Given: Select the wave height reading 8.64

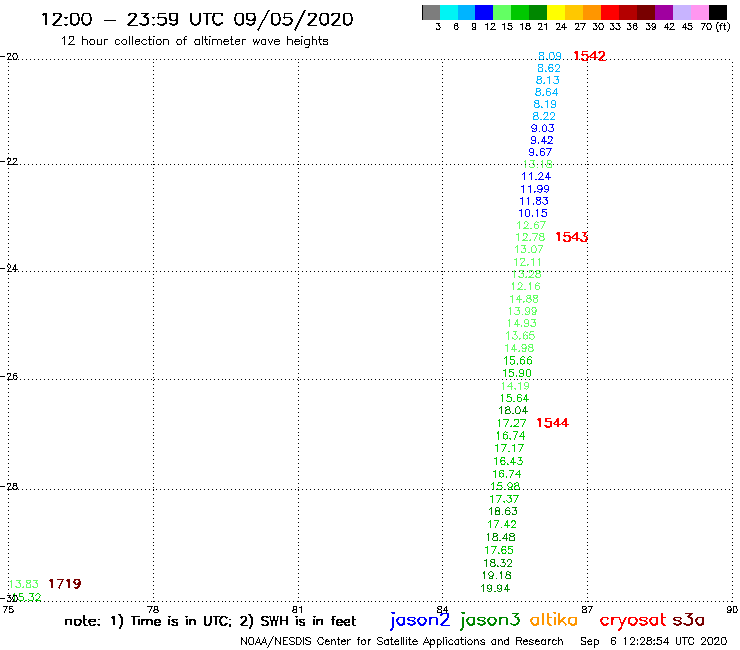Looking at the screenshot, I should point(547,92).
